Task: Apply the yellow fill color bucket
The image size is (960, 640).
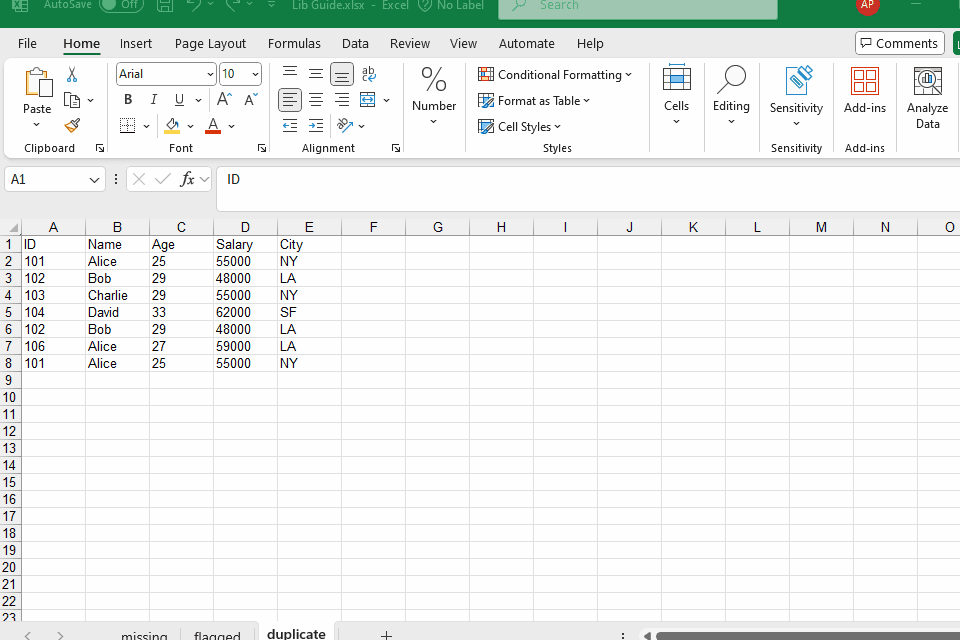Action: 172,126
